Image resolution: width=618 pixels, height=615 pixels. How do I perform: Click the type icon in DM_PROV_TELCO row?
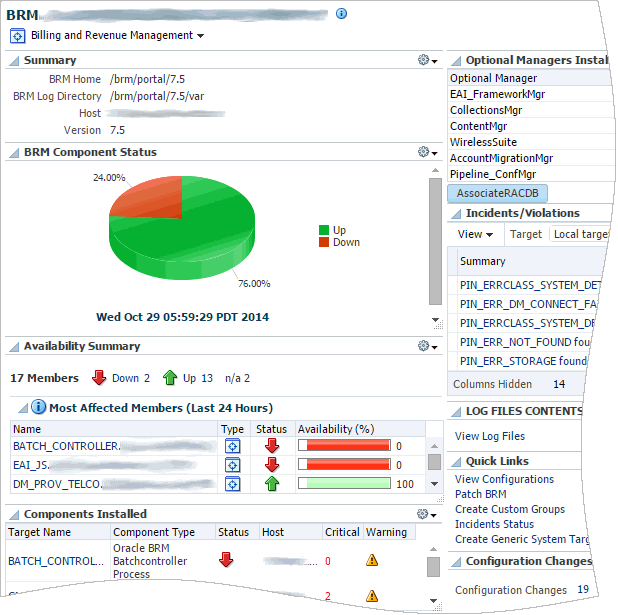click(233, 484)
